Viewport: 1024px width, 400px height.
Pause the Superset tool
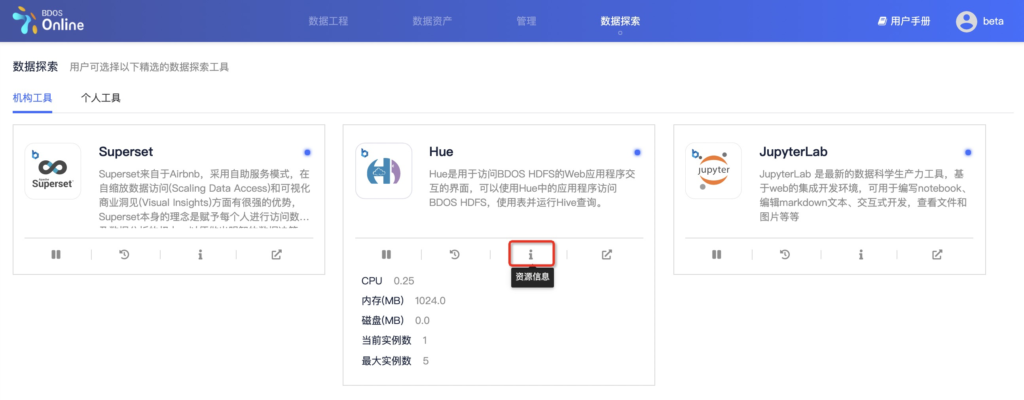pos(56,254)
